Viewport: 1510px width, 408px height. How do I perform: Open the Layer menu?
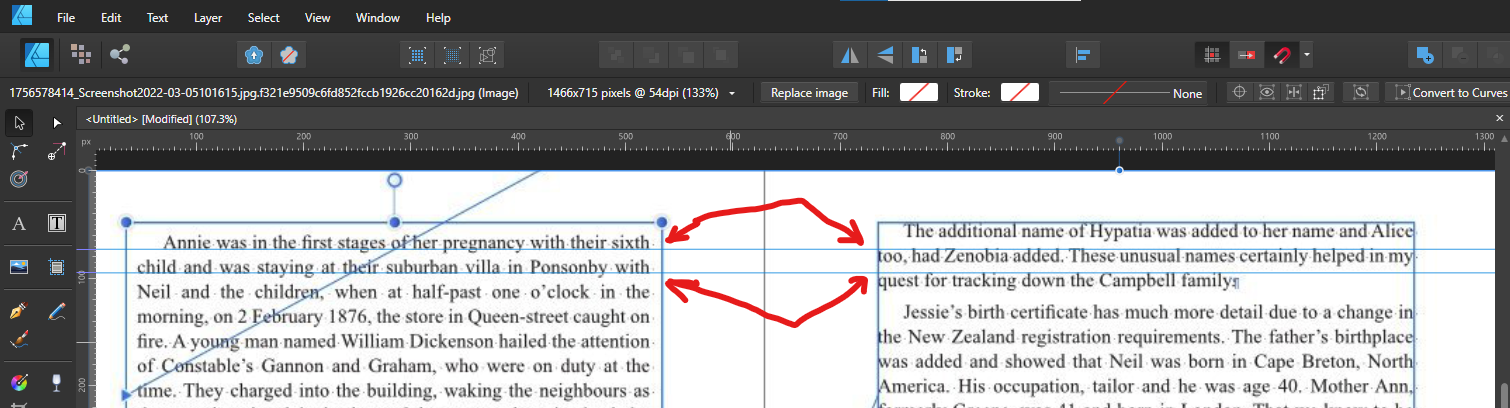[208, 18]
